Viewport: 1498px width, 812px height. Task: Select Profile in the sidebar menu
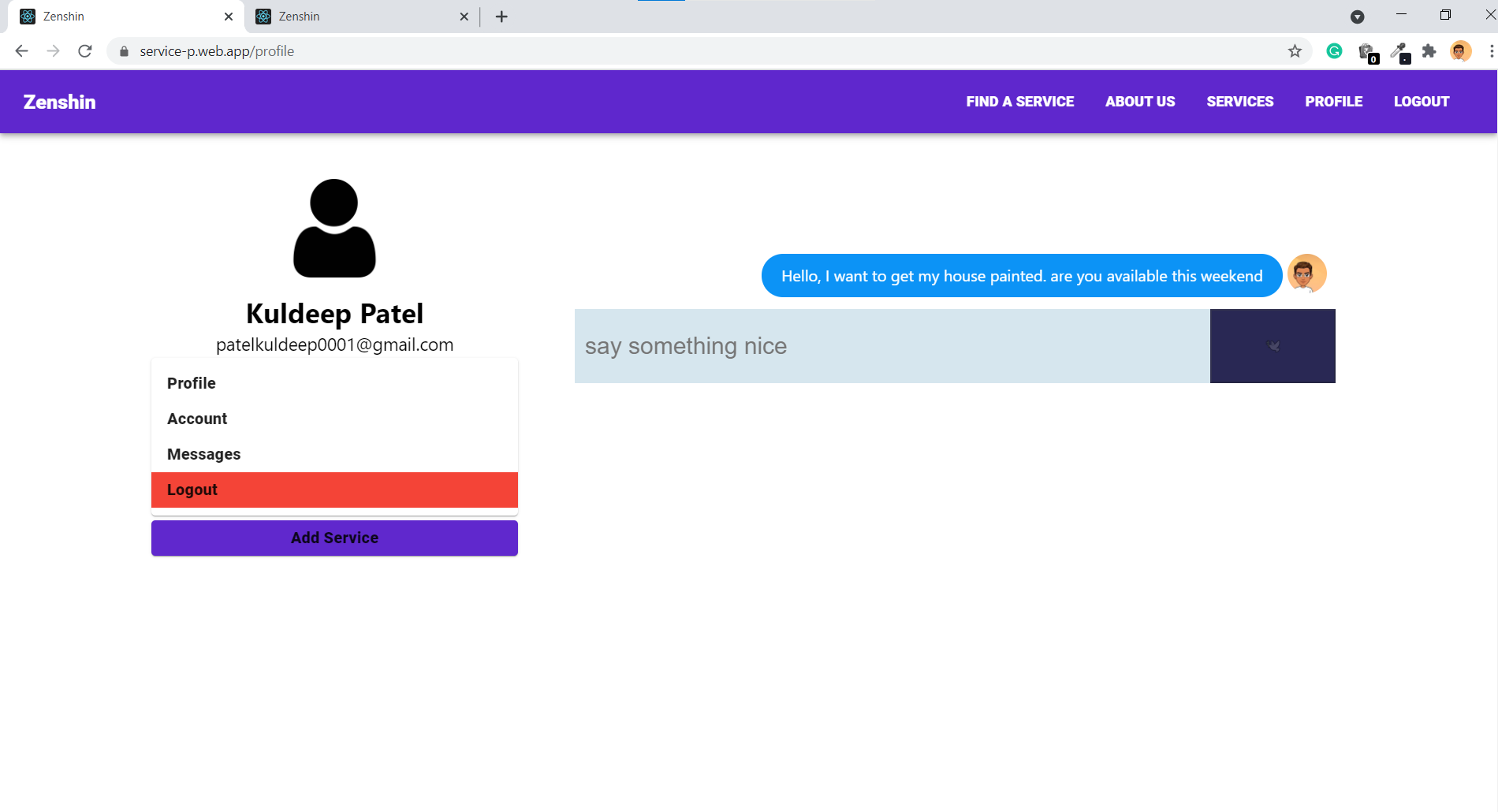334,383
